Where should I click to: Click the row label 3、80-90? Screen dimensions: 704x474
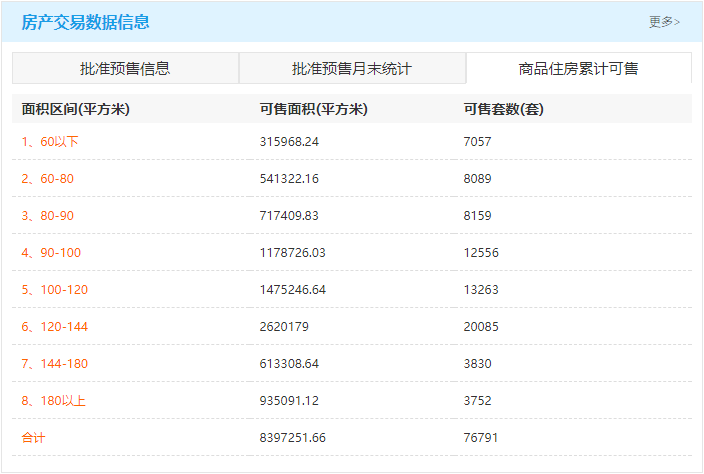pos(48,216)
